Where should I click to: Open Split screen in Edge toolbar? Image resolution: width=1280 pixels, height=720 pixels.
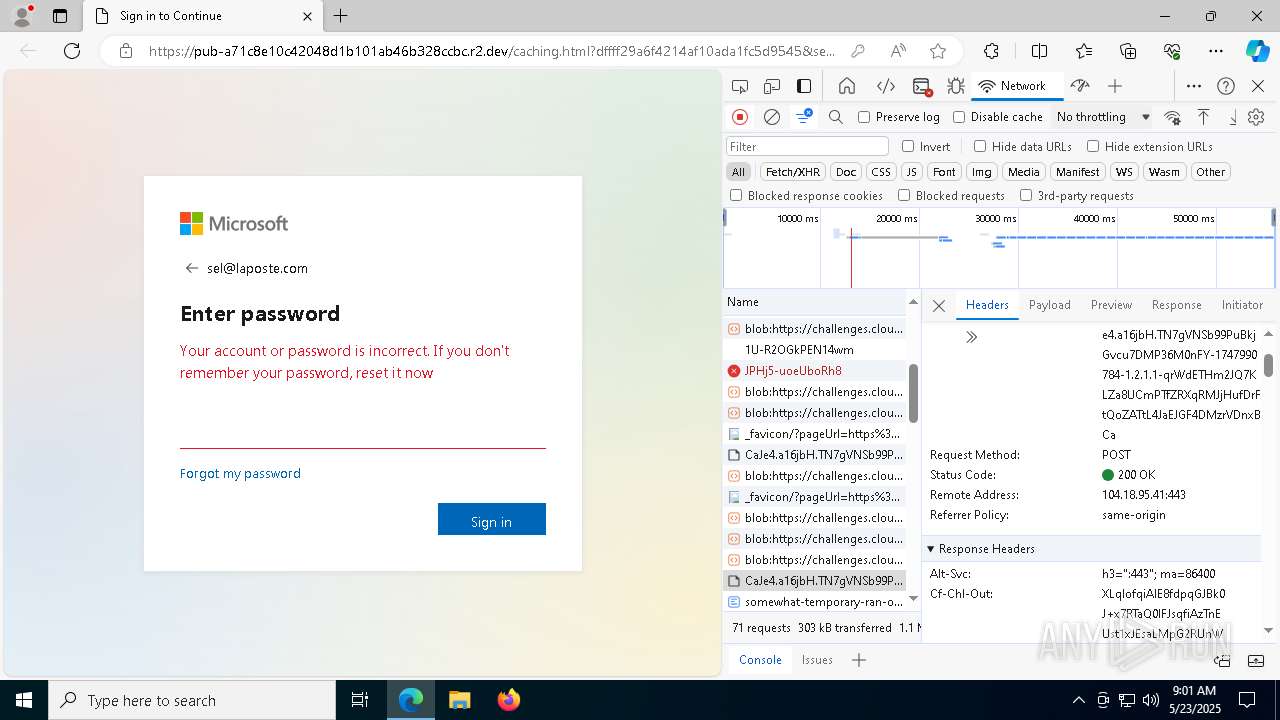[1039, 51]
